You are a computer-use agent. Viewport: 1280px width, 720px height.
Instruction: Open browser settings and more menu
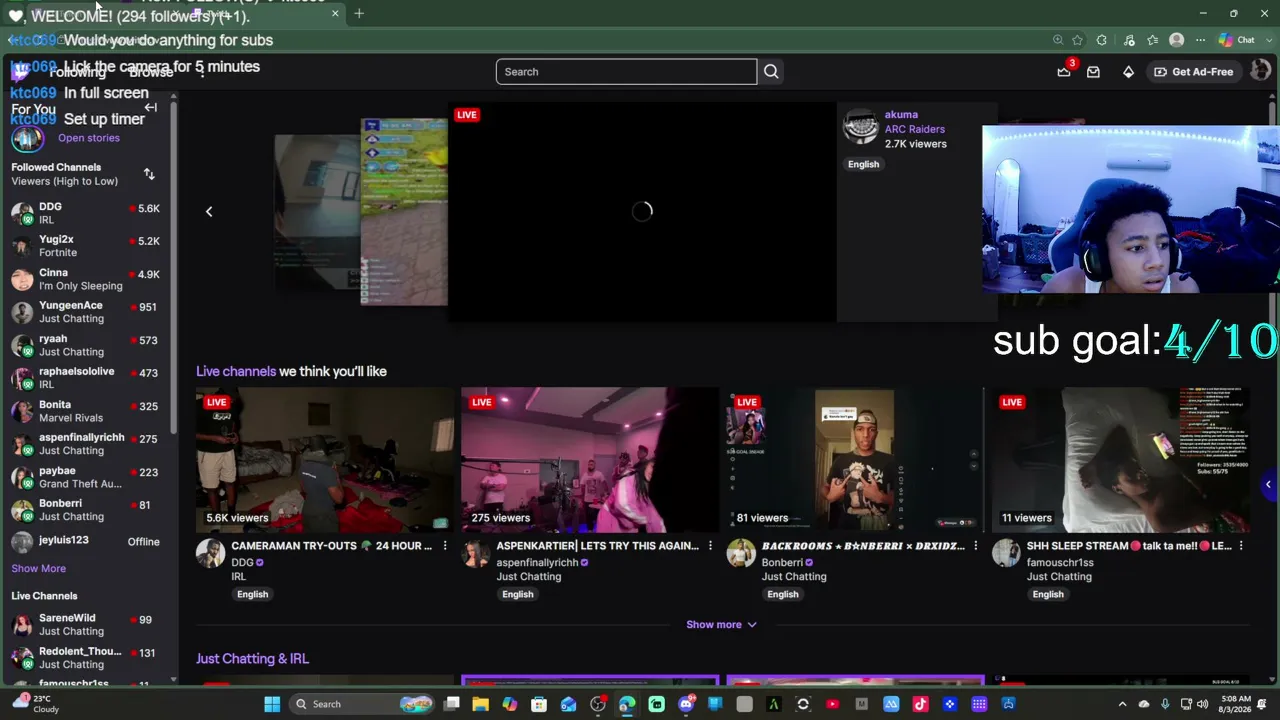(x=1201, y=40)
